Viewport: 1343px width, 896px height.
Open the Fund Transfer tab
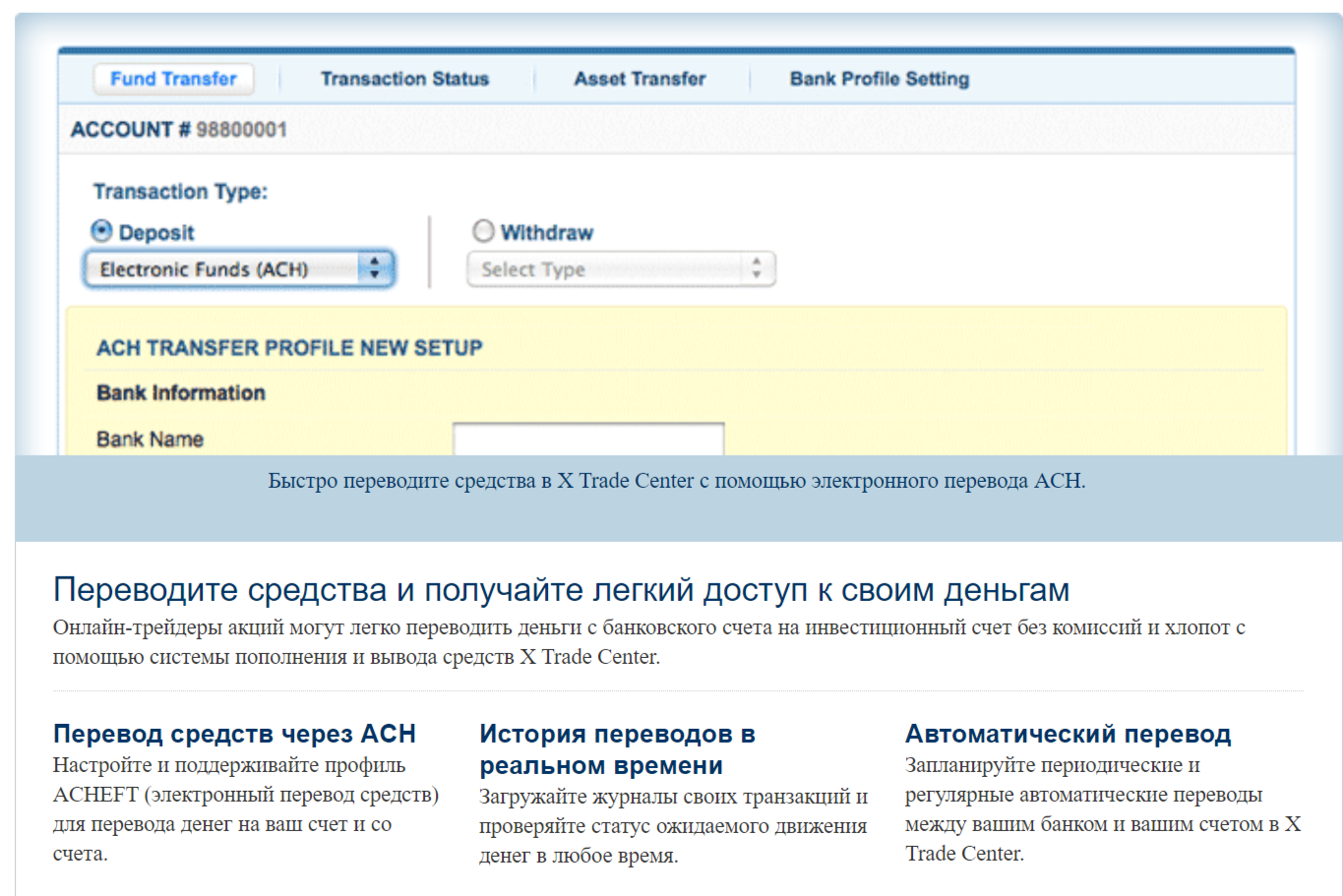[173, 79]
